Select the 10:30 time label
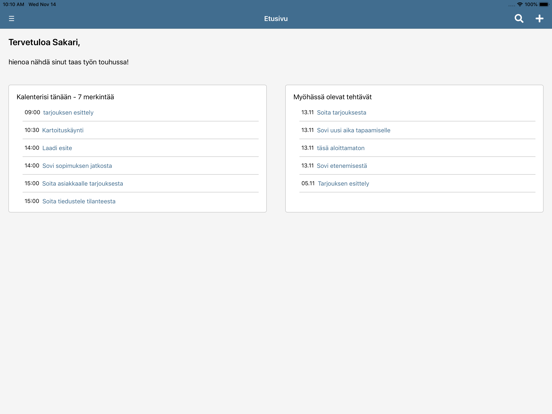 pyautogui.click(x=32, y=130)
